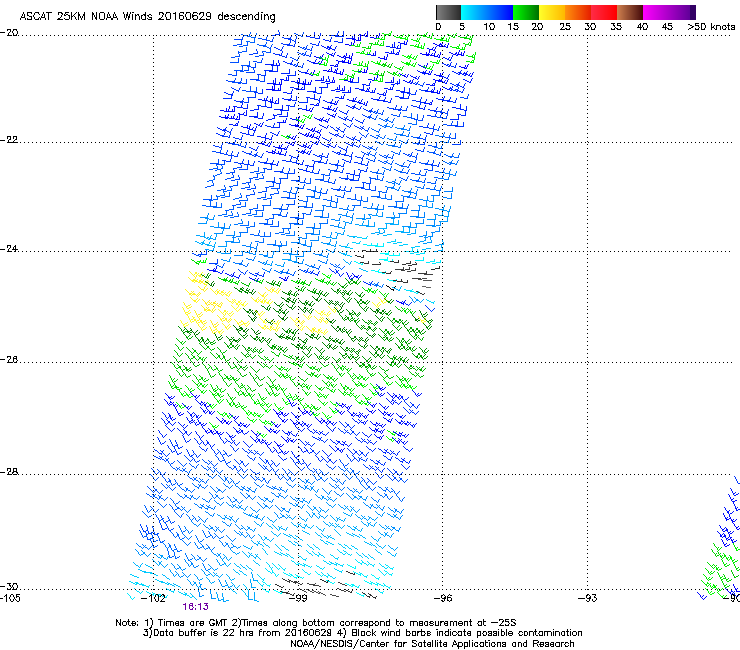Click the orange 25-30 knots color band

pos(578,12)
